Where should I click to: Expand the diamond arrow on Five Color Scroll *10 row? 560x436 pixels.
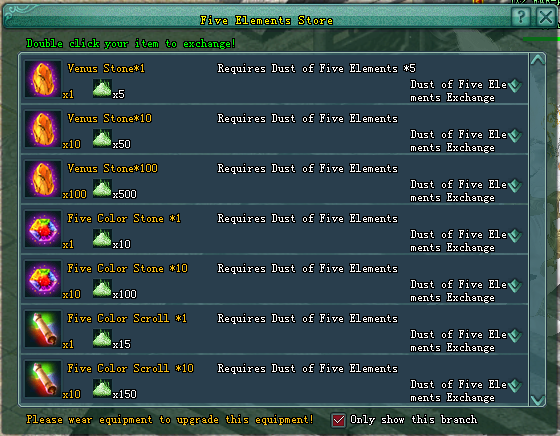[x=515, y=386]
